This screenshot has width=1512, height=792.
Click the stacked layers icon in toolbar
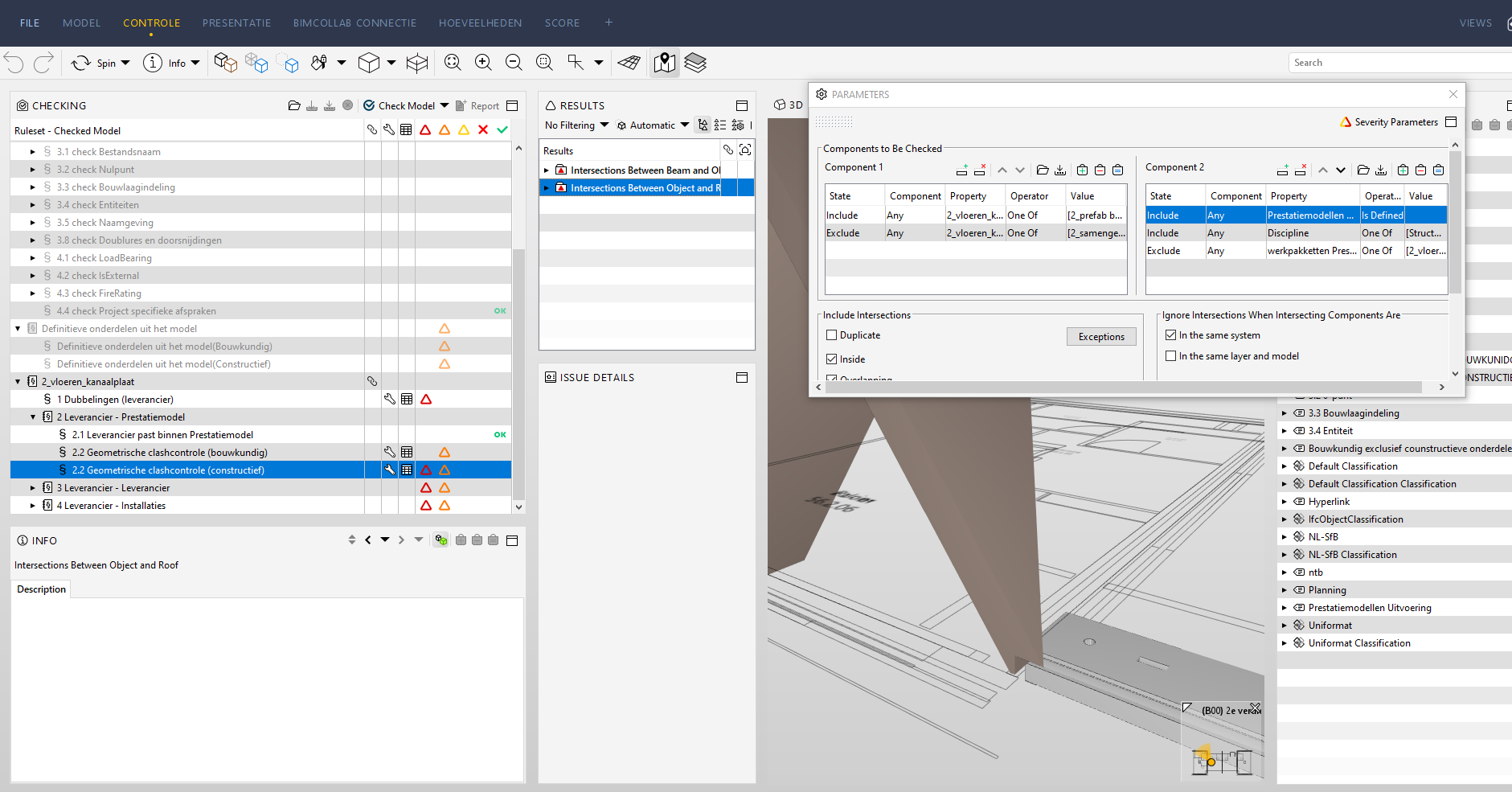point(695,63)
